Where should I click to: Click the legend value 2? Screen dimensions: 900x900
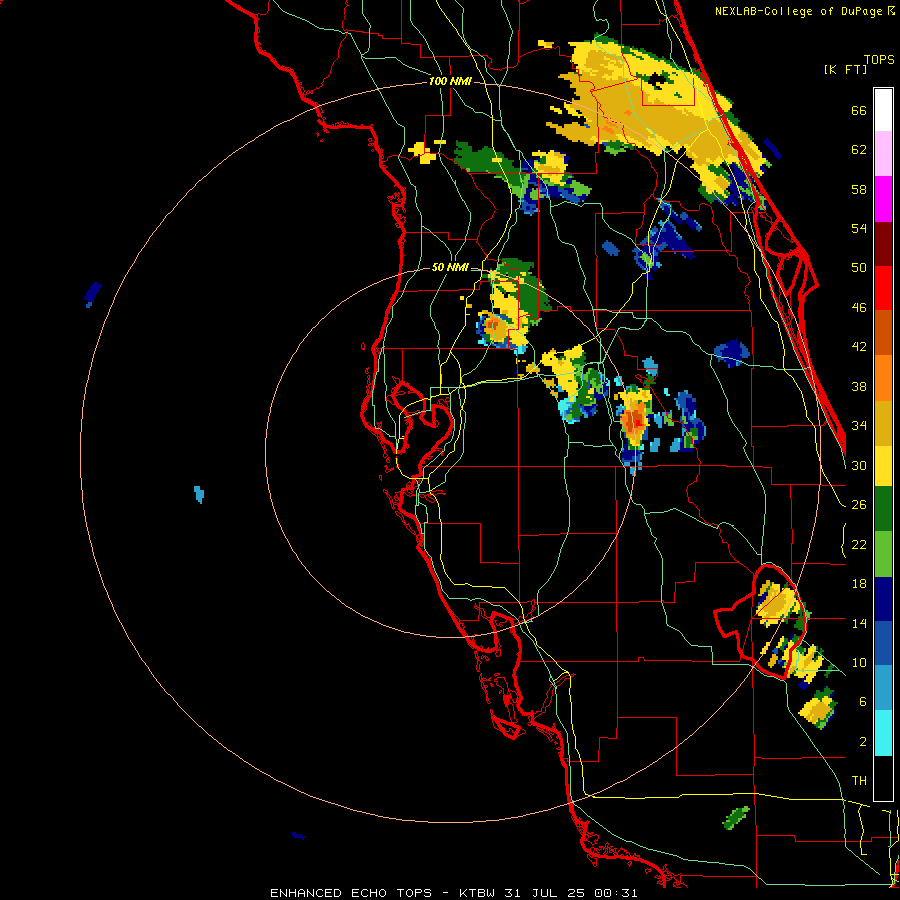[x=863, y=742]
